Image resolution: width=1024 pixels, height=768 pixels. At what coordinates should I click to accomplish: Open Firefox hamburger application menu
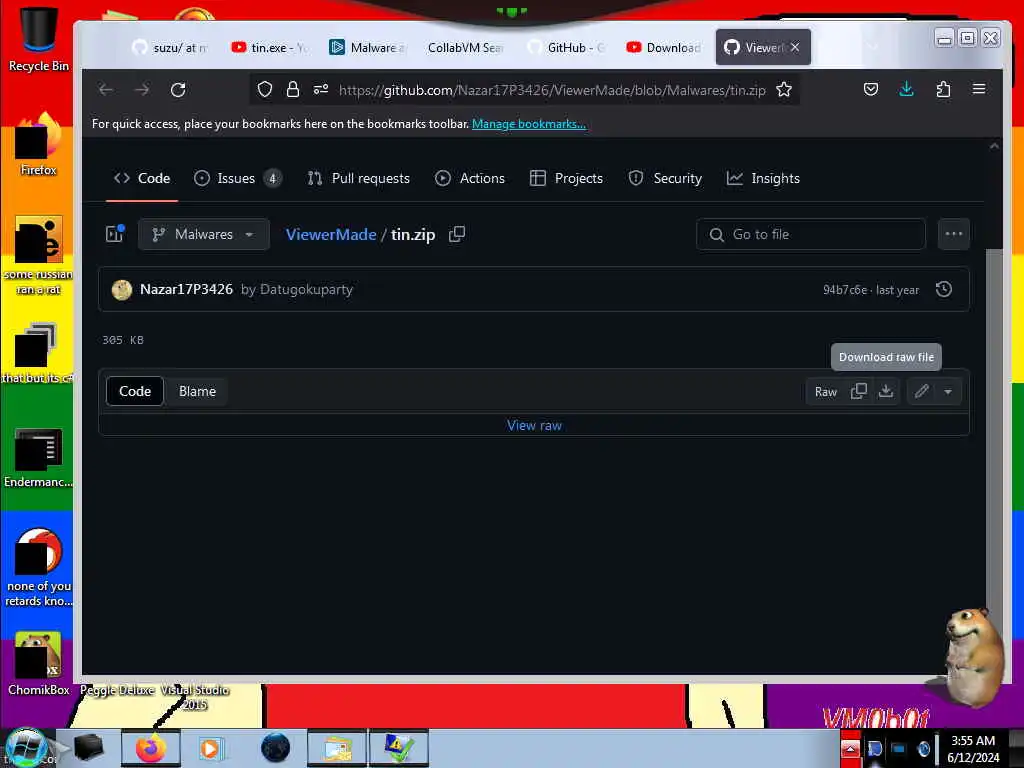978,89
